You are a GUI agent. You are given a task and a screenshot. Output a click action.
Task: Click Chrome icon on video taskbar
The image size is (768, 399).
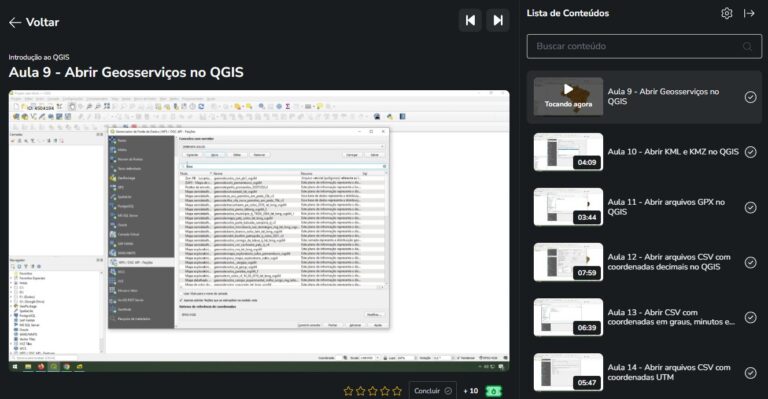66,366
